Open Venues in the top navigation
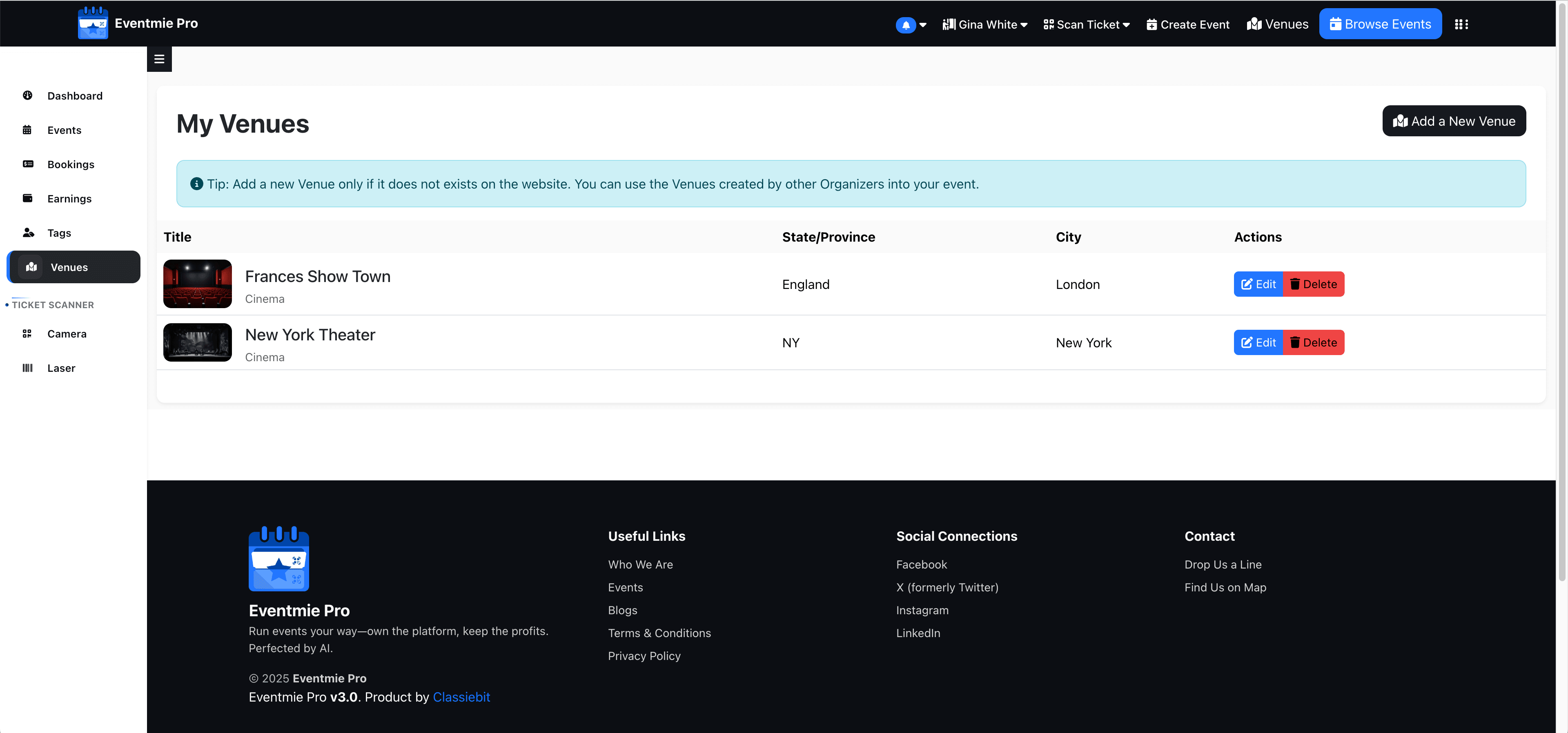Image resolution: width=1568 pixels, height=733 pixels. 1277,24
